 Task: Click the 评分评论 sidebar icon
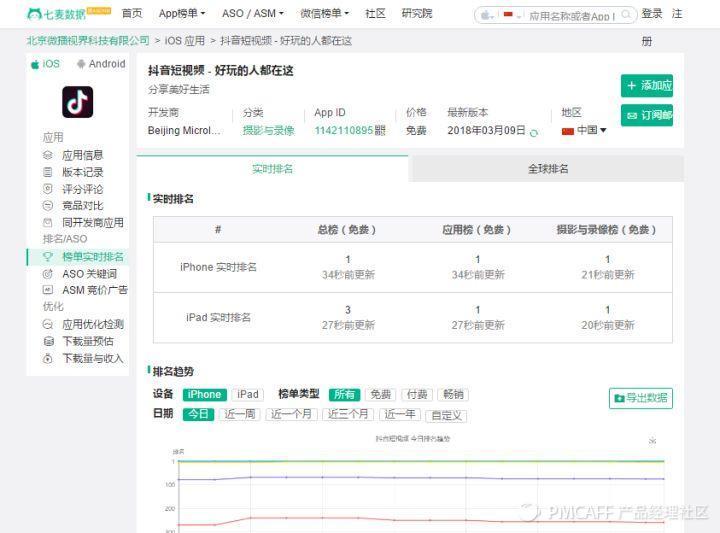48,189
